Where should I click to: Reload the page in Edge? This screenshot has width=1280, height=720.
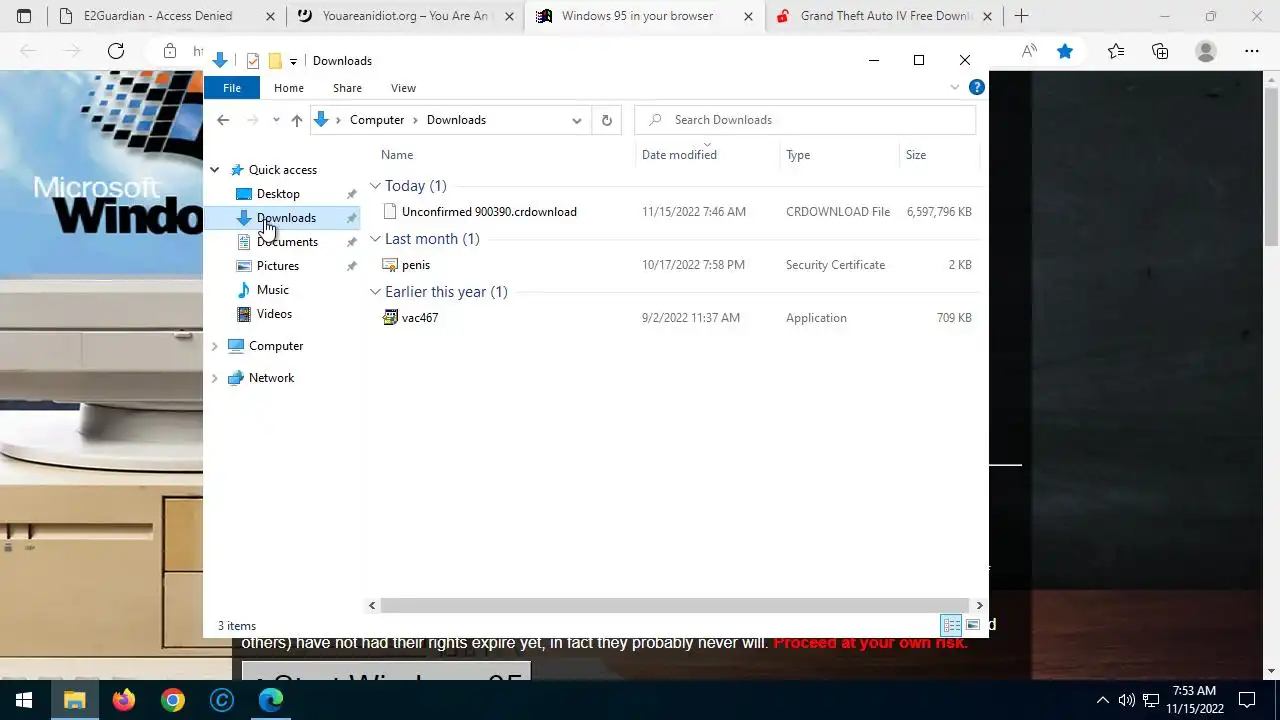click(116, 51)
